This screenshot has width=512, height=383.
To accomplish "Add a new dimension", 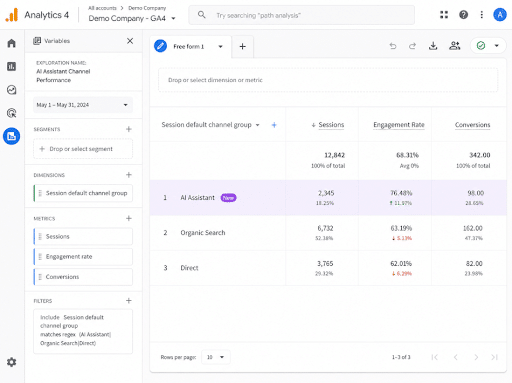I will click(129, 175).
